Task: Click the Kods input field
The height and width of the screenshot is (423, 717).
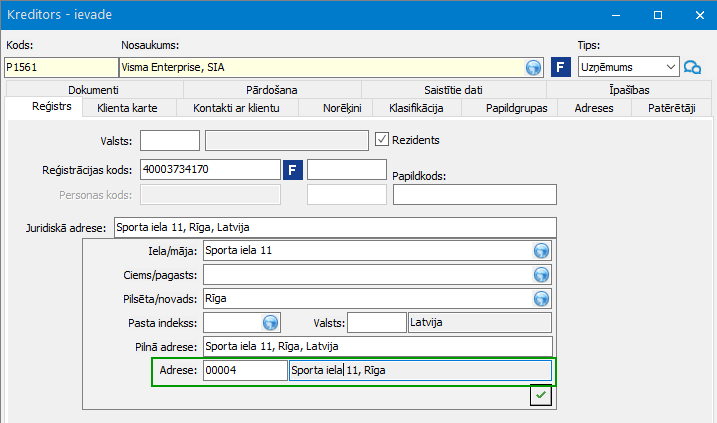Action: point(58,68)
